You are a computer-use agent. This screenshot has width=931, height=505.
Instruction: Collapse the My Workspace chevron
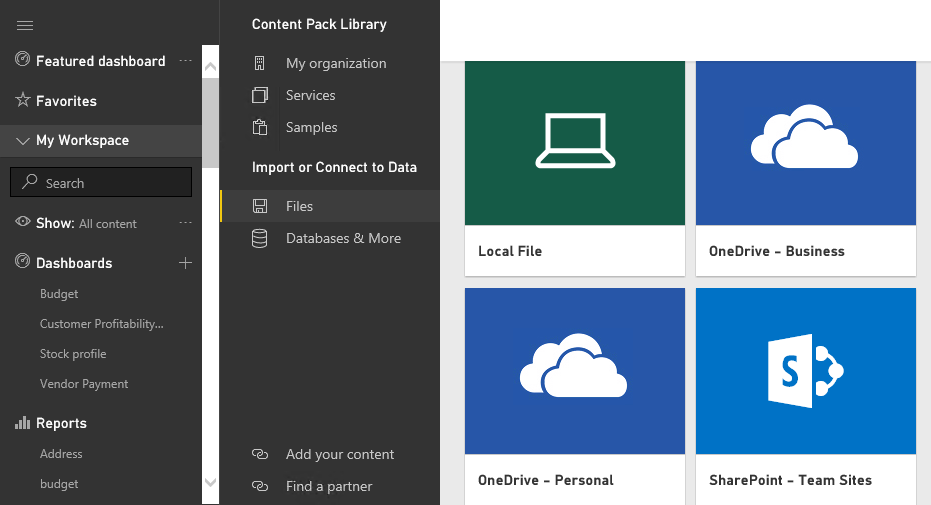coord(23,141)
